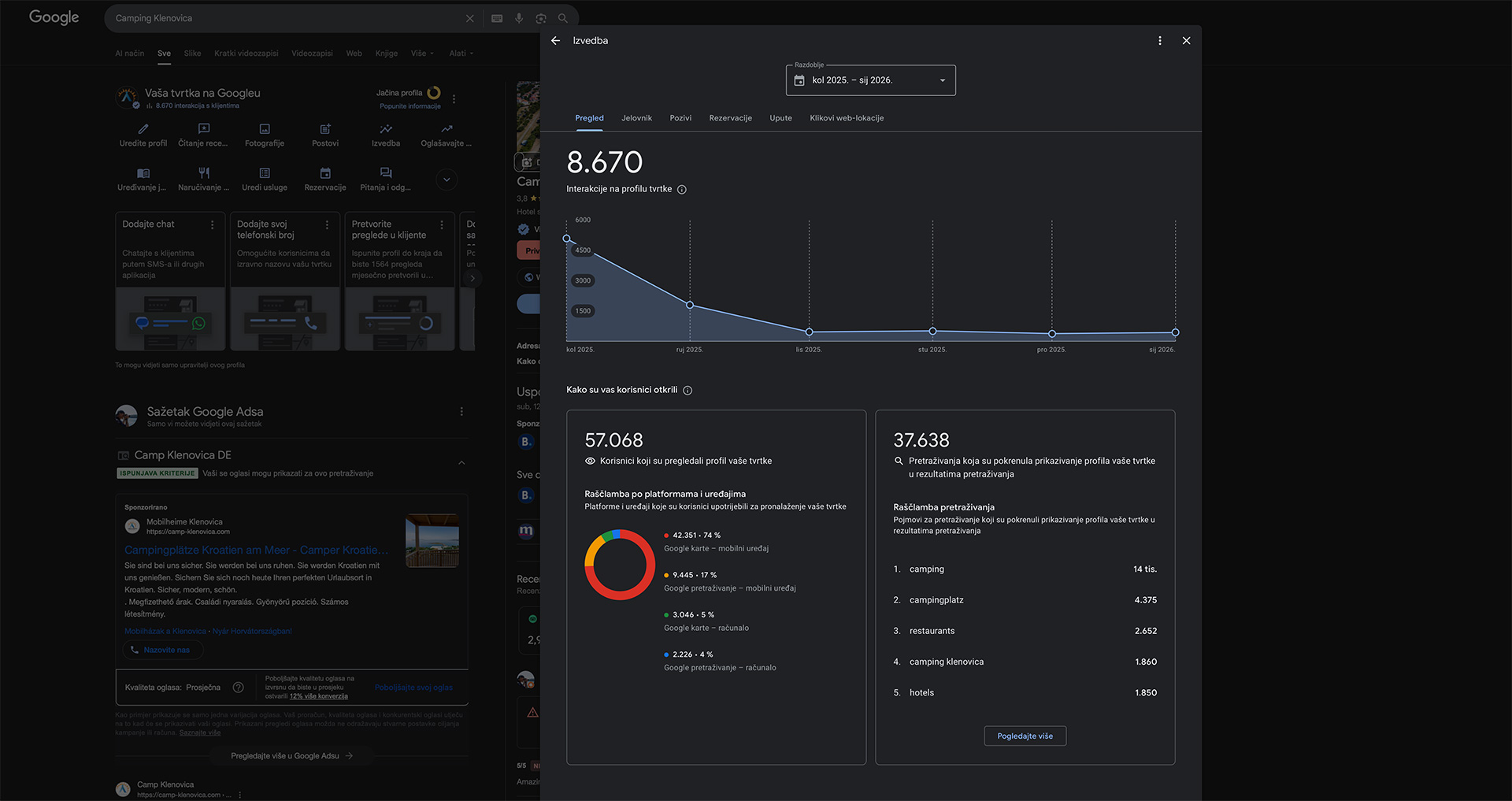Screen dimensions: 1512x801
Task: Open the Rezervacije calendar icon
Action: [325, 173]
